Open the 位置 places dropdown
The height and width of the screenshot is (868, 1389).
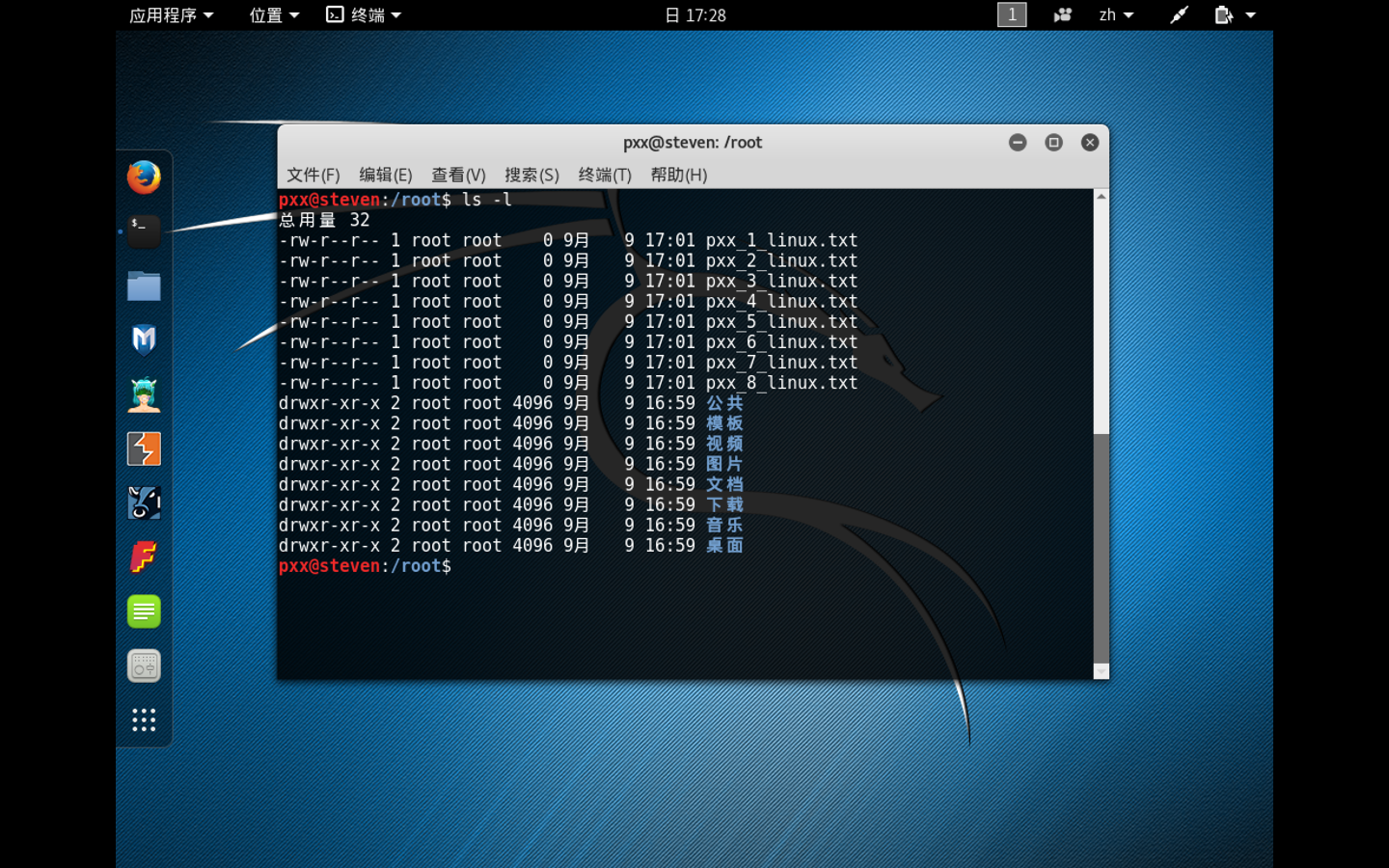(x=274, y=14)
